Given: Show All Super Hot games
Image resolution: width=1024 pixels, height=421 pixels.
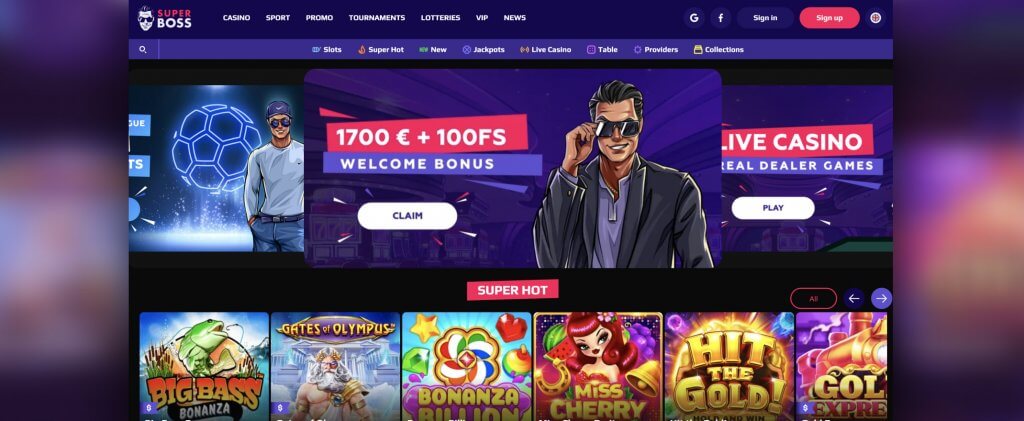Looking at the screenshot, I should tap(813, 298).
